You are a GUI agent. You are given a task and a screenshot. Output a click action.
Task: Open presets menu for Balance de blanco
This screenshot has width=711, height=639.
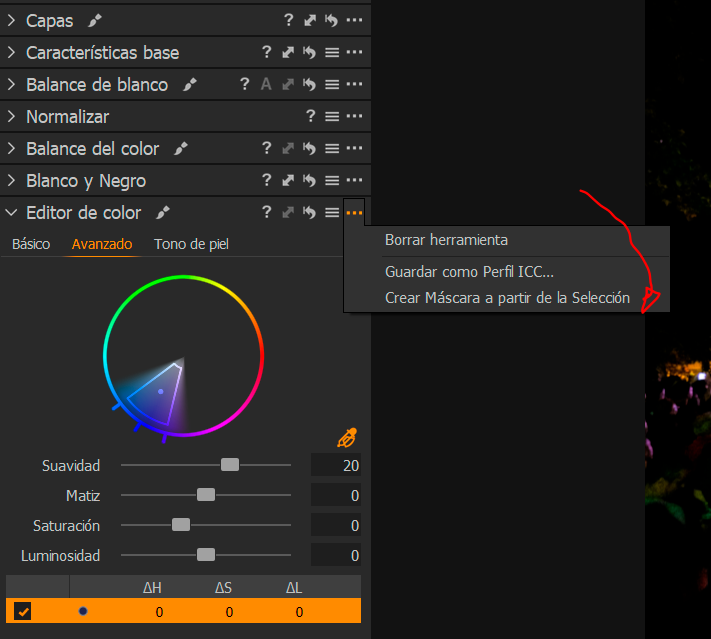point(332,84)
